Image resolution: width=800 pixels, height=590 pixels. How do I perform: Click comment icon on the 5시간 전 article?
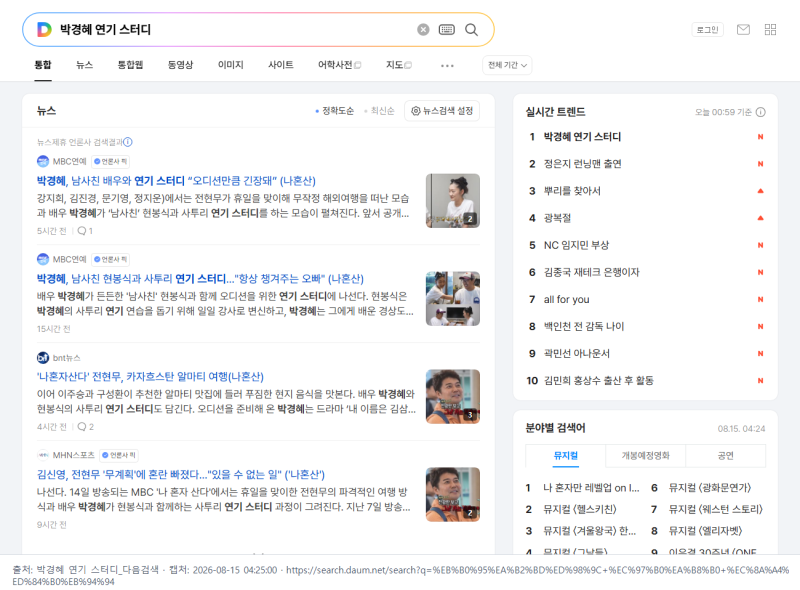click(x=82, y=231)
